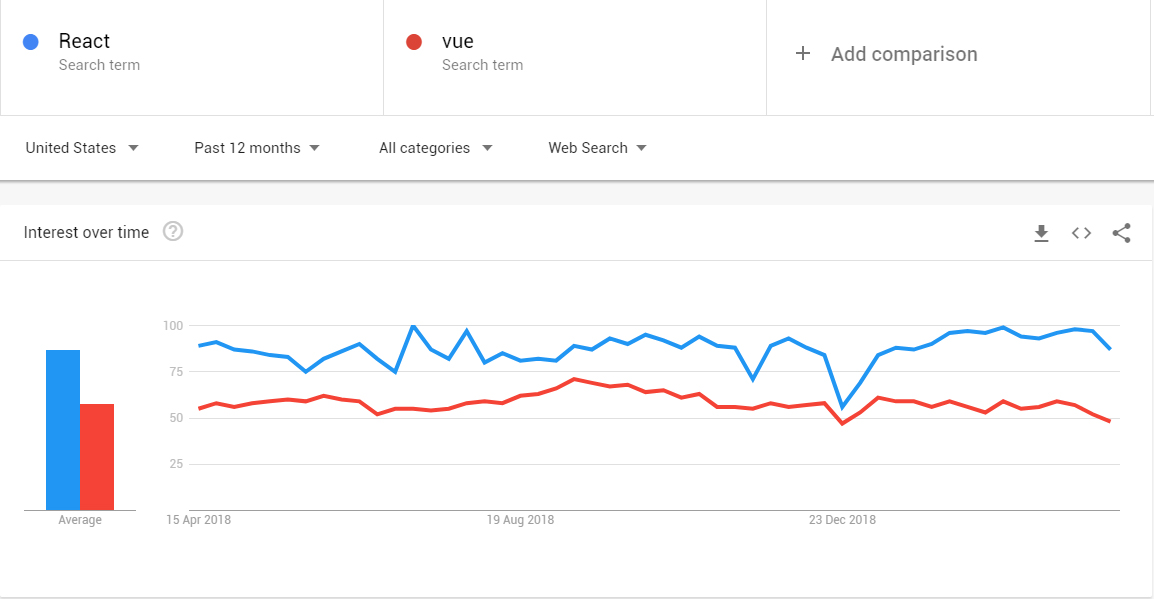The image size is (1154, 599).
Task: Open the Past 12 months time range
Action: coord(257,148)
